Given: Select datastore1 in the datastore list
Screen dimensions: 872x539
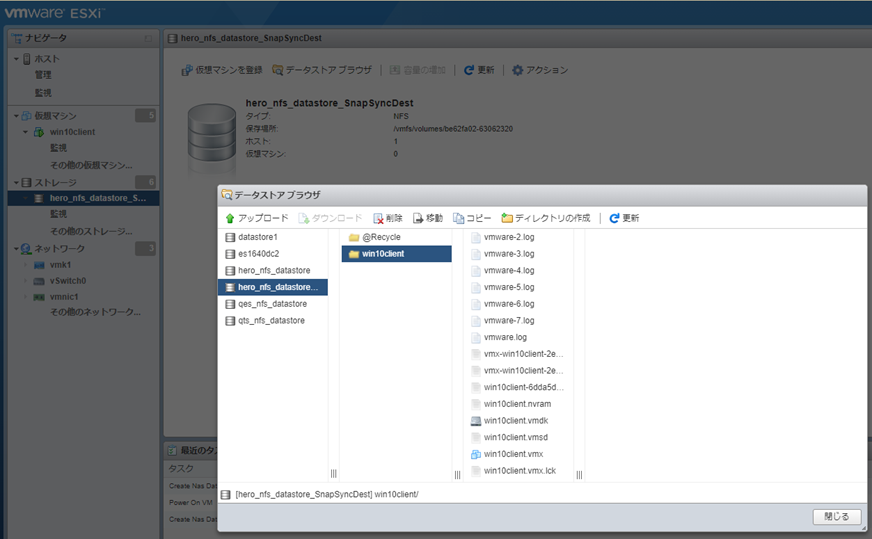Looking at the screenshot, I should click(257, 237).
